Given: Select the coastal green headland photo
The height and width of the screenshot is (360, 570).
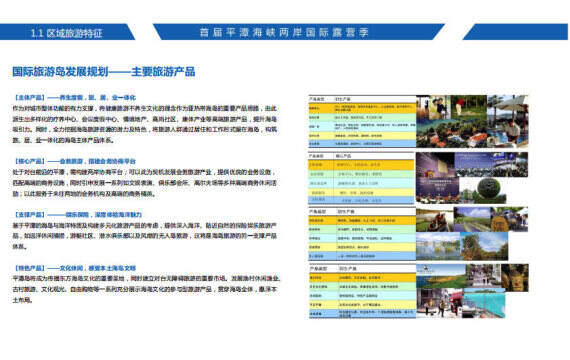Looking at the screenshot, I should [441, 276].
